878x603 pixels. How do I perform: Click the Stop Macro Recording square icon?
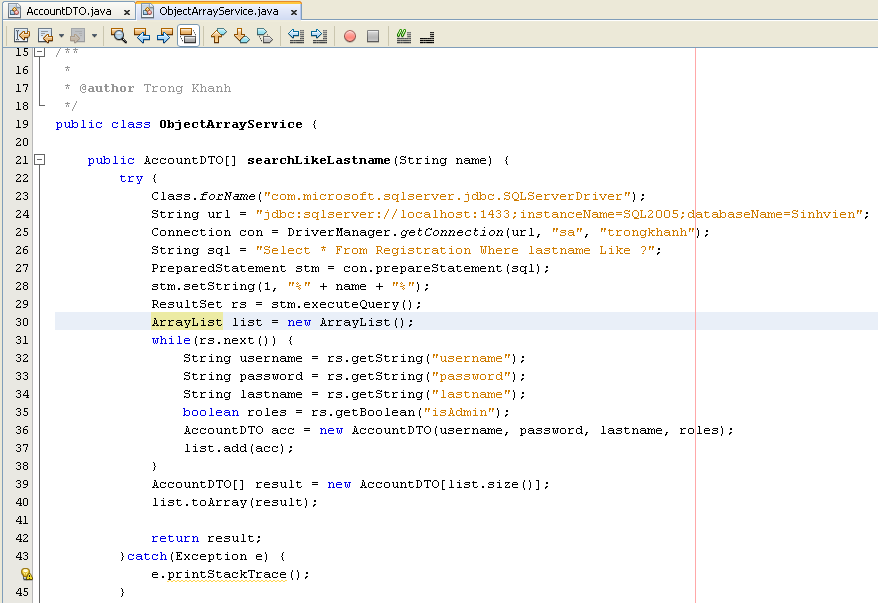pos(373,36)
